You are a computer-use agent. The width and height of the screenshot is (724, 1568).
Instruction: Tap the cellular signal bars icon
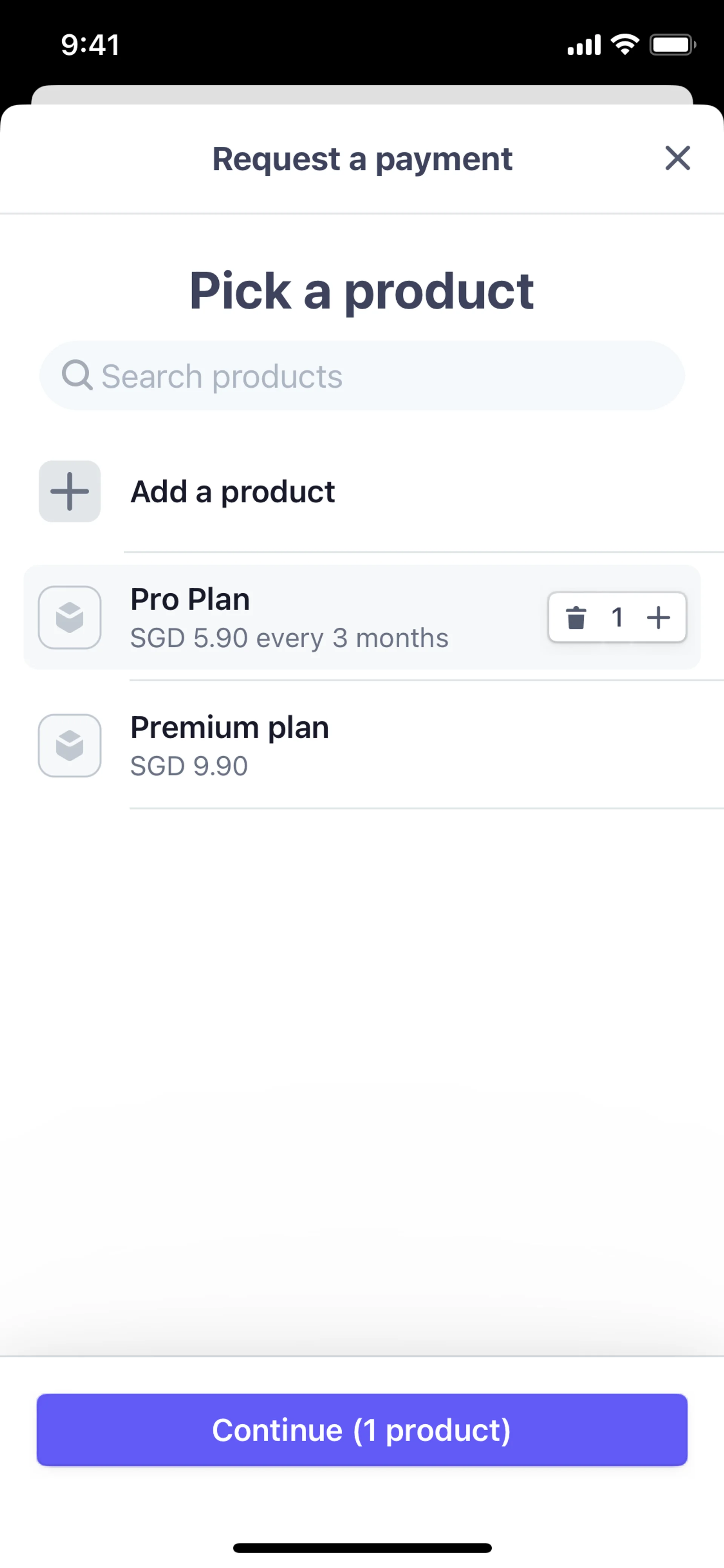[x=584, y=45]
